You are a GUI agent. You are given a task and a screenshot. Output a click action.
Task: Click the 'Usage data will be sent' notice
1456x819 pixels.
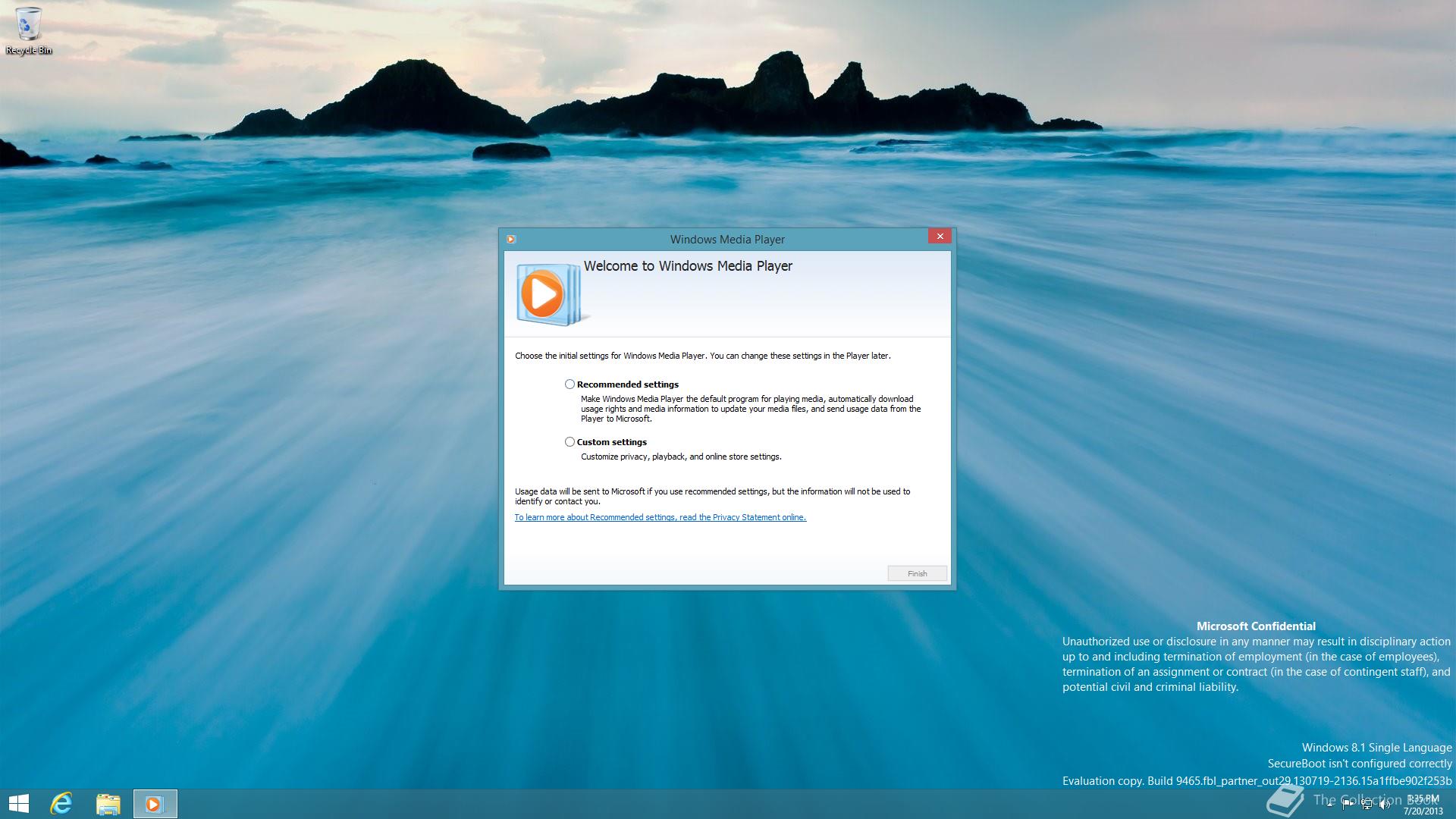pos(713,497)
